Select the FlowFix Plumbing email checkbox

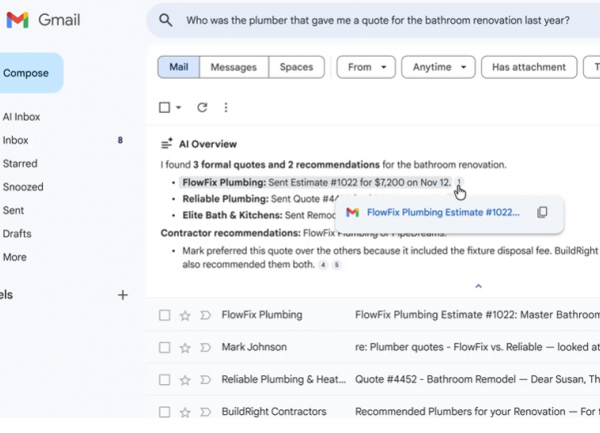coord(165,316)
